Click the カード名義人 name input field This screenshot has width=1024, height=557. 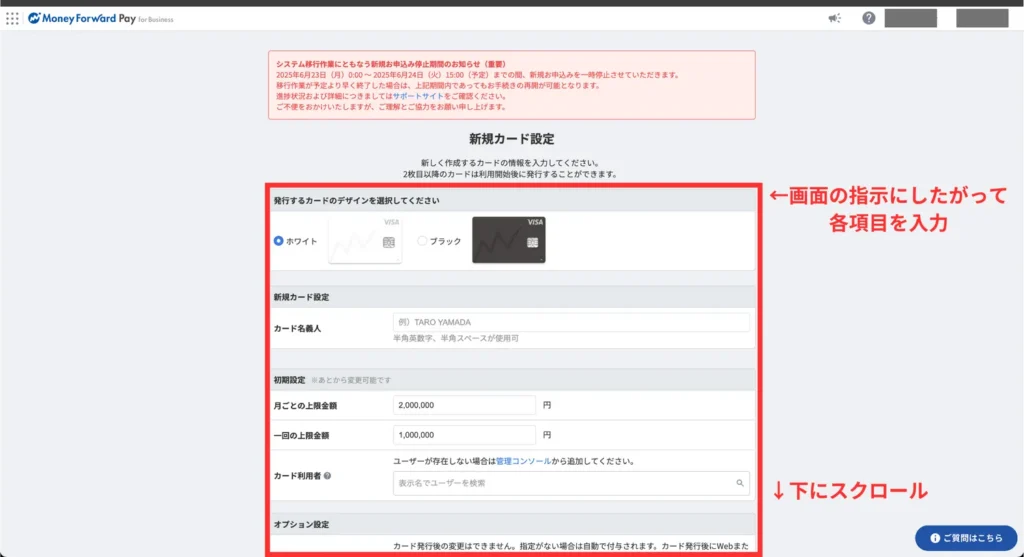[x=570, y=322]
